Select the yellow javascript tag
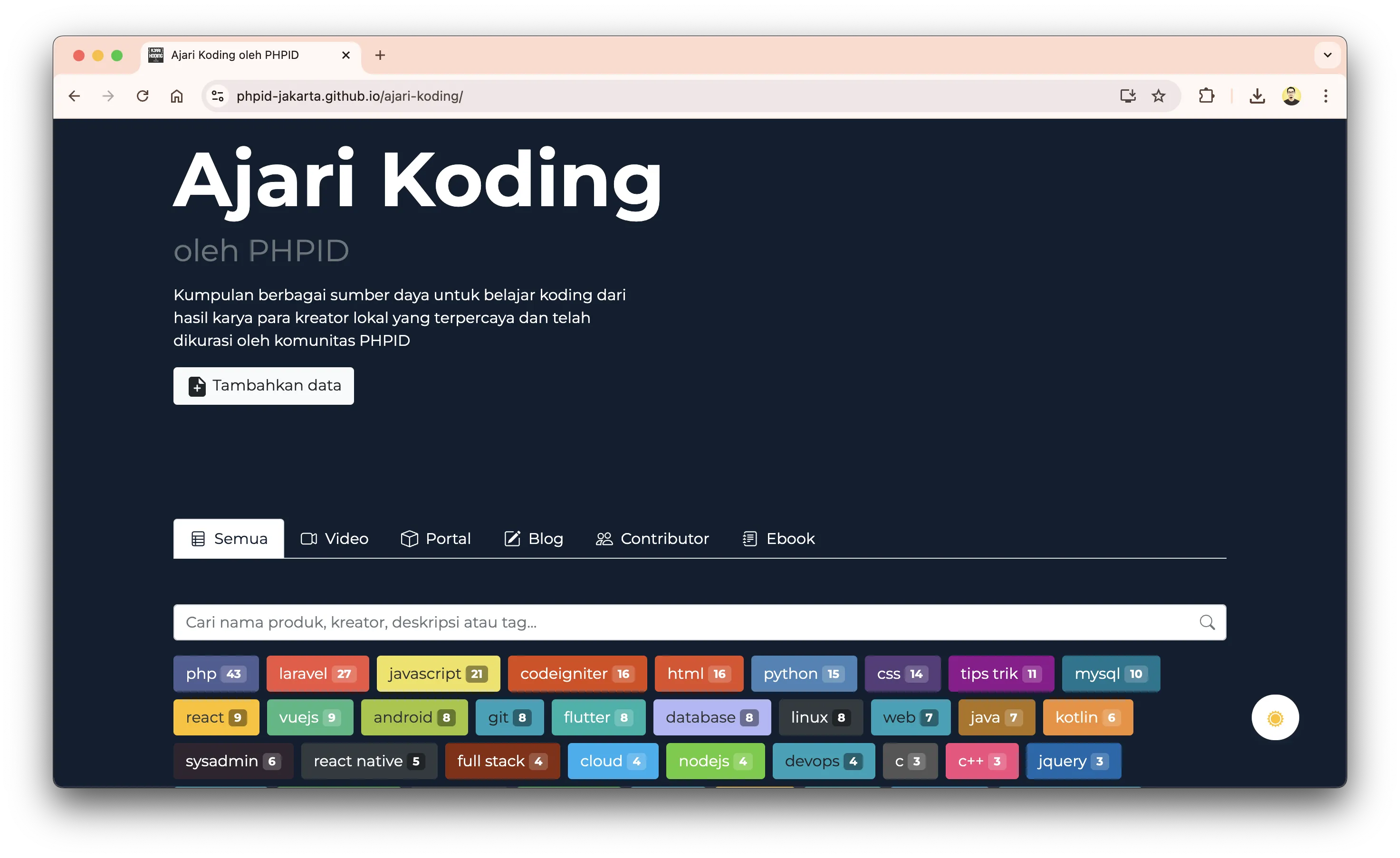 pyautogui.click(x=438, y=674)
